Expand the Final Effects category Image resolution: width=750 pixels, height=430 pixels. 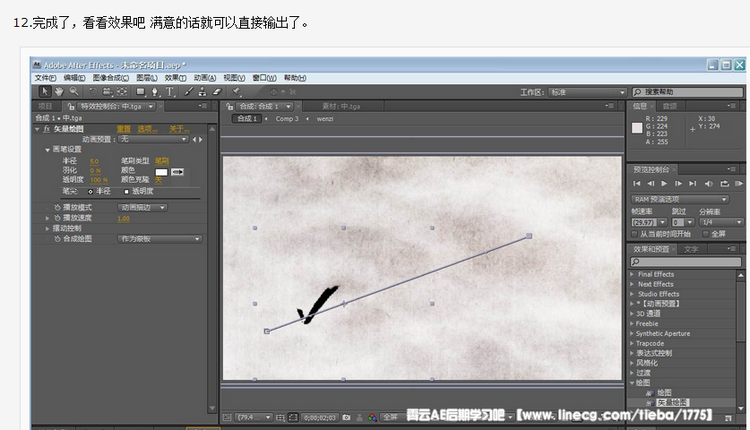[632, 275]
